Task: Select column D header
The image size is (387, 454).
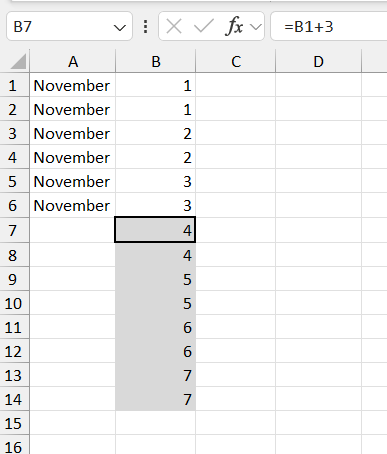Action: coord(318,61)
